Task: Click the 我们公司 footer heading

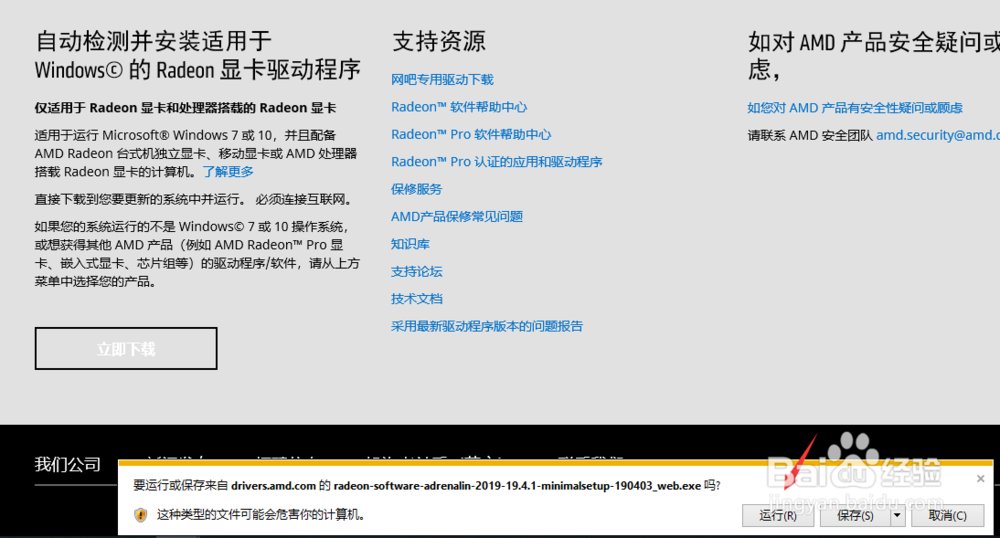Action: pos(68,464)
